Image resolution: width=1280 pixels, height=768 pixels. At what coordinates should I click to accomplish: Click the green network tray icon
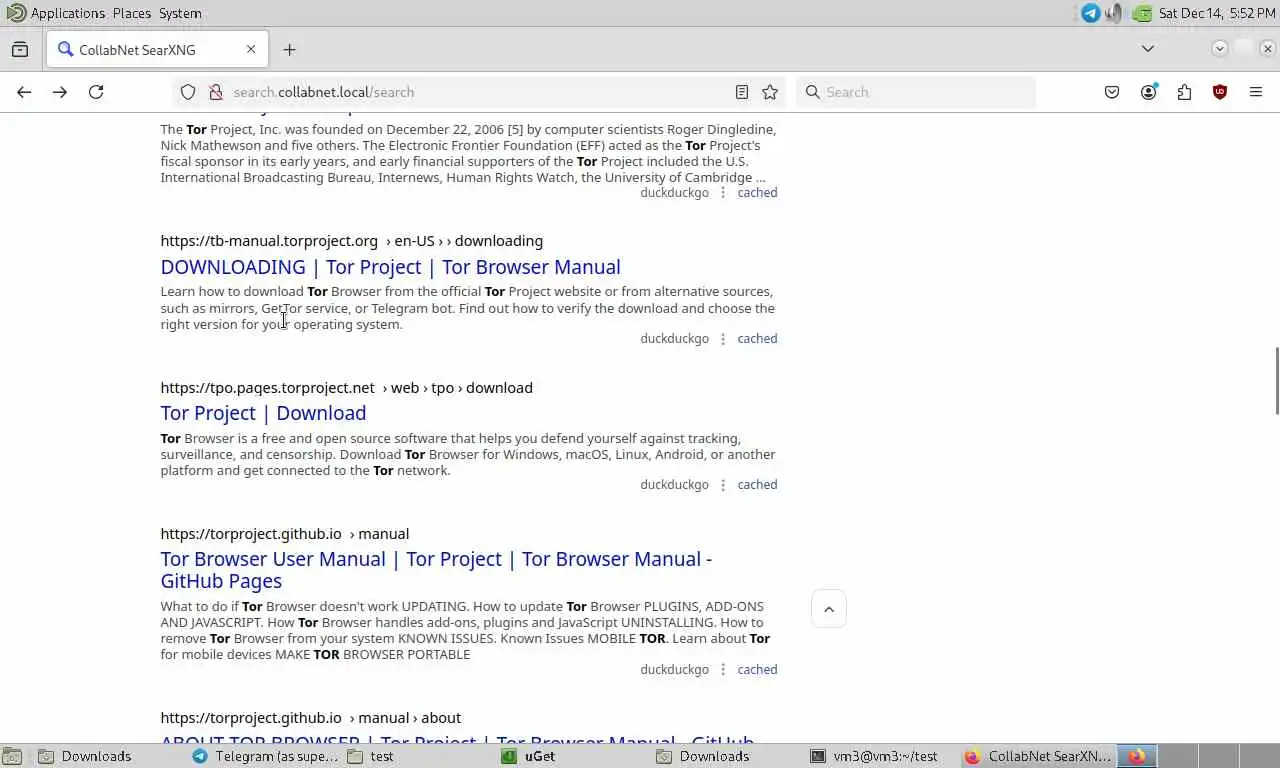coord(1142,13)
